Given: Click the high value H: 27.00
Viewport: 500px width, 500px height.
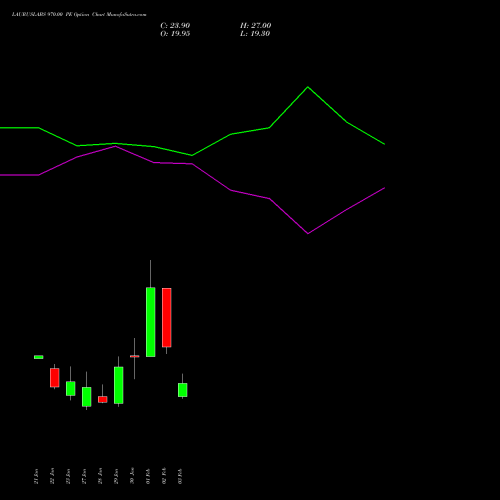Looking at the screenshot, I should [255, 26].
